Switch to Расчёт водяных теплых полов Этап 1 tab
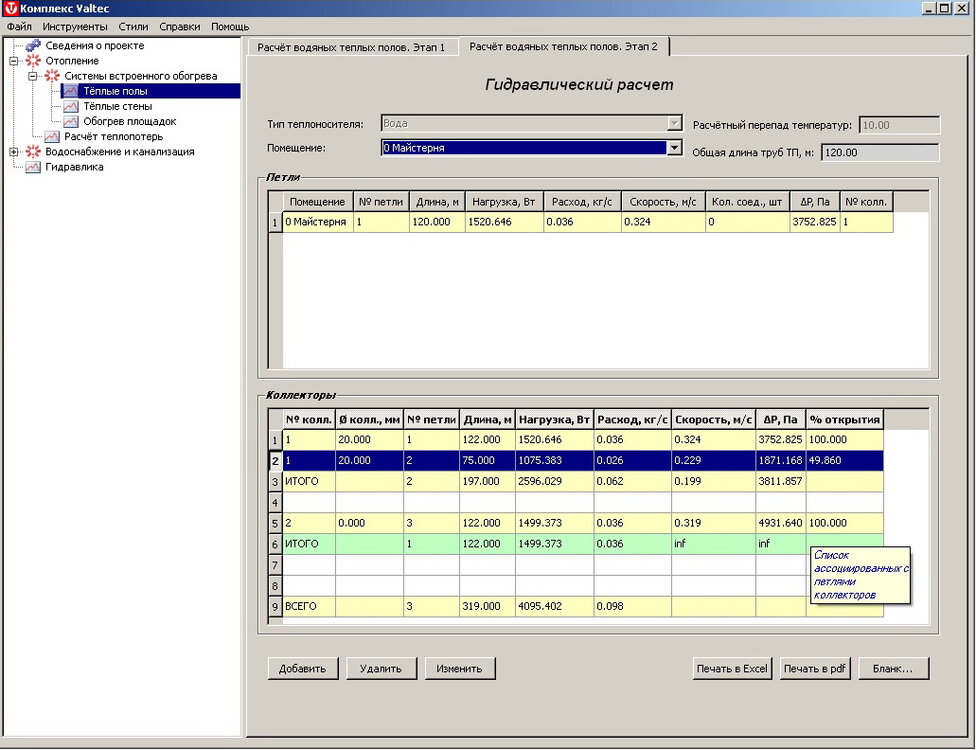The image size is (976, 750). click(x=351, y=47)
